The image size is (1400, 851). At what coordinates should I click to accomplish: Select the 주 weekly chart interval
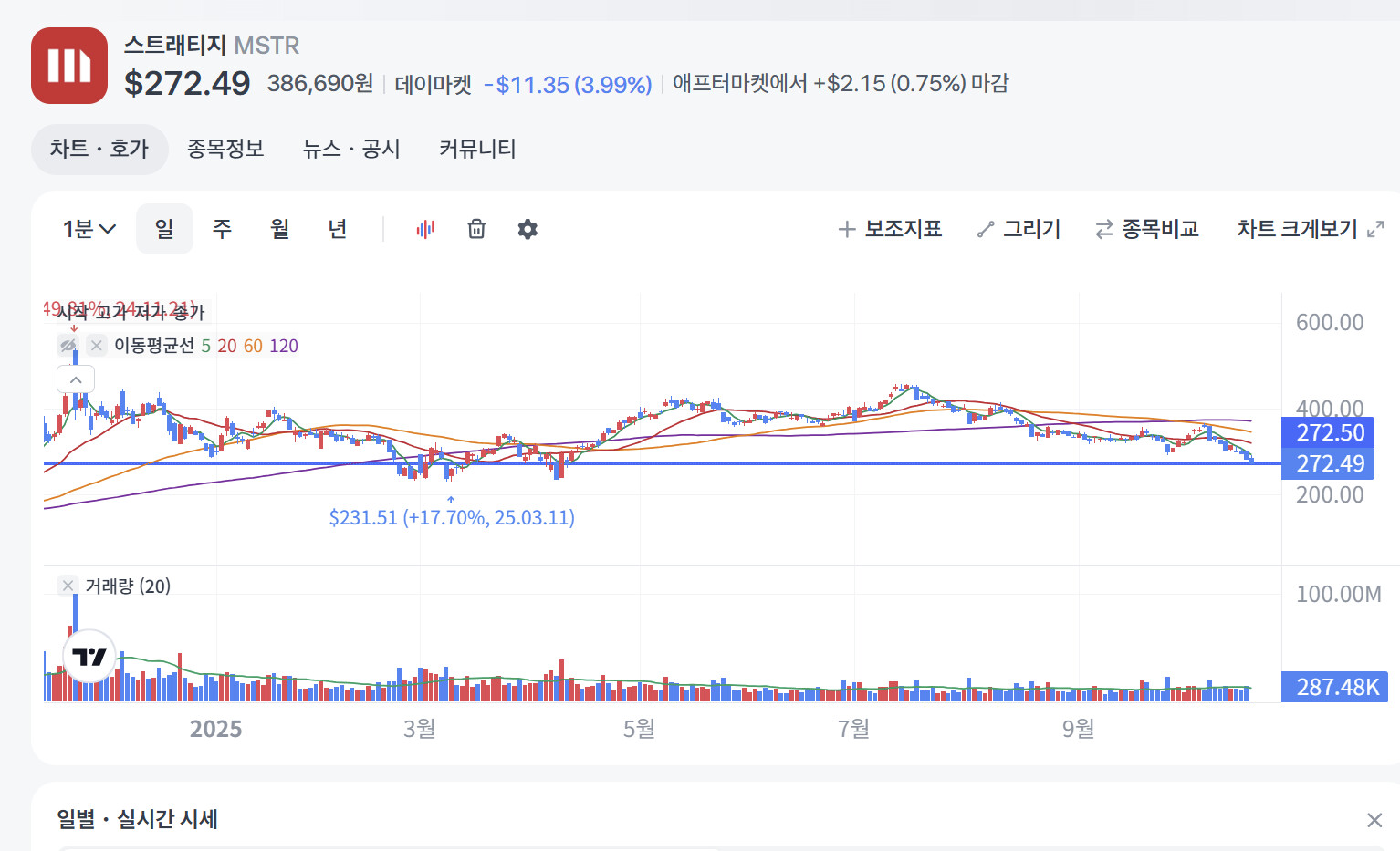222,229
